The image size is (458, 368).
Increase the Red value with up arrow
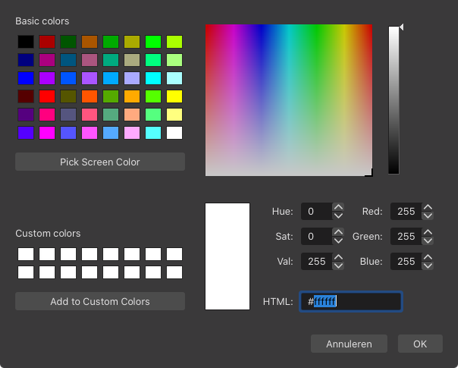pos(428,207)
